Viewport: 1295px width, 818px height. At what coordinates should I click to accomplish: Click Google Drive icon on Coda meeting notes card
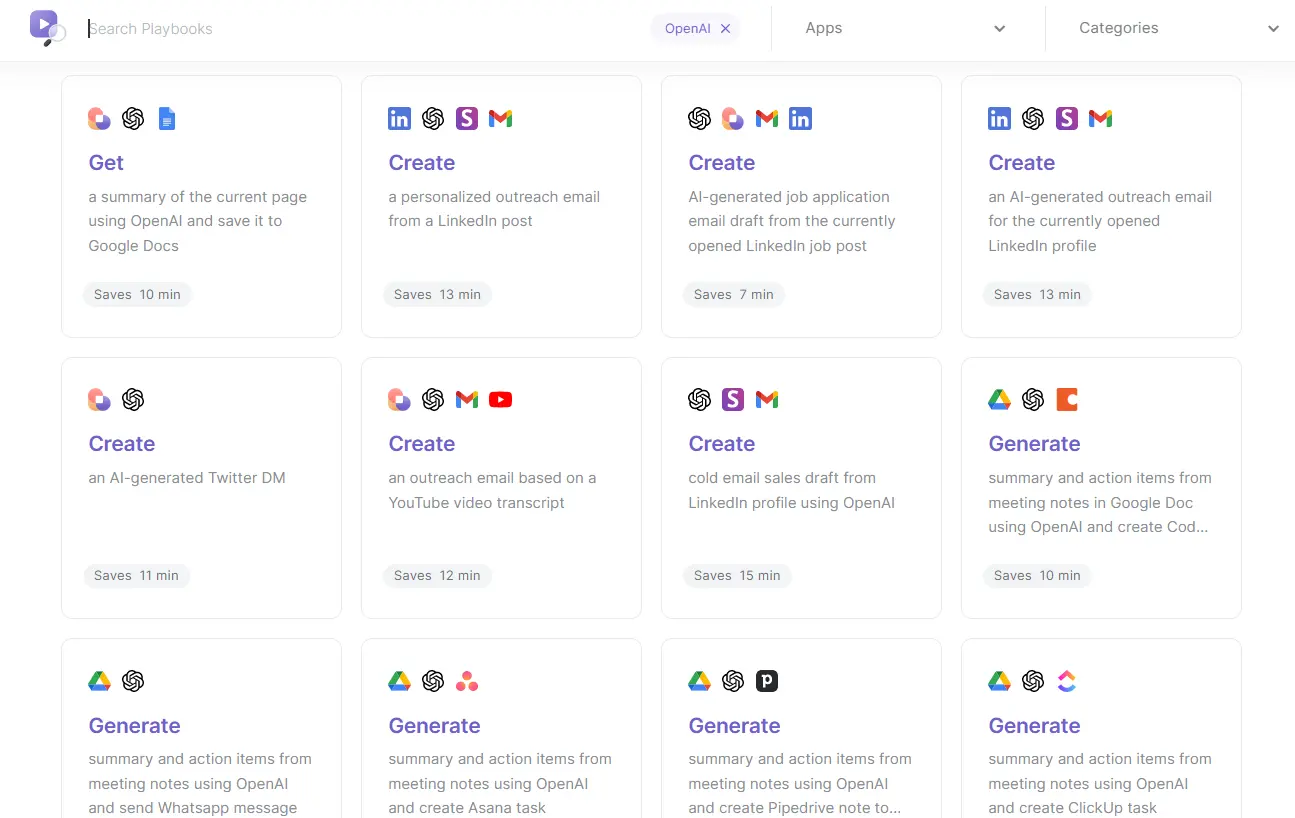pos(999,400)
